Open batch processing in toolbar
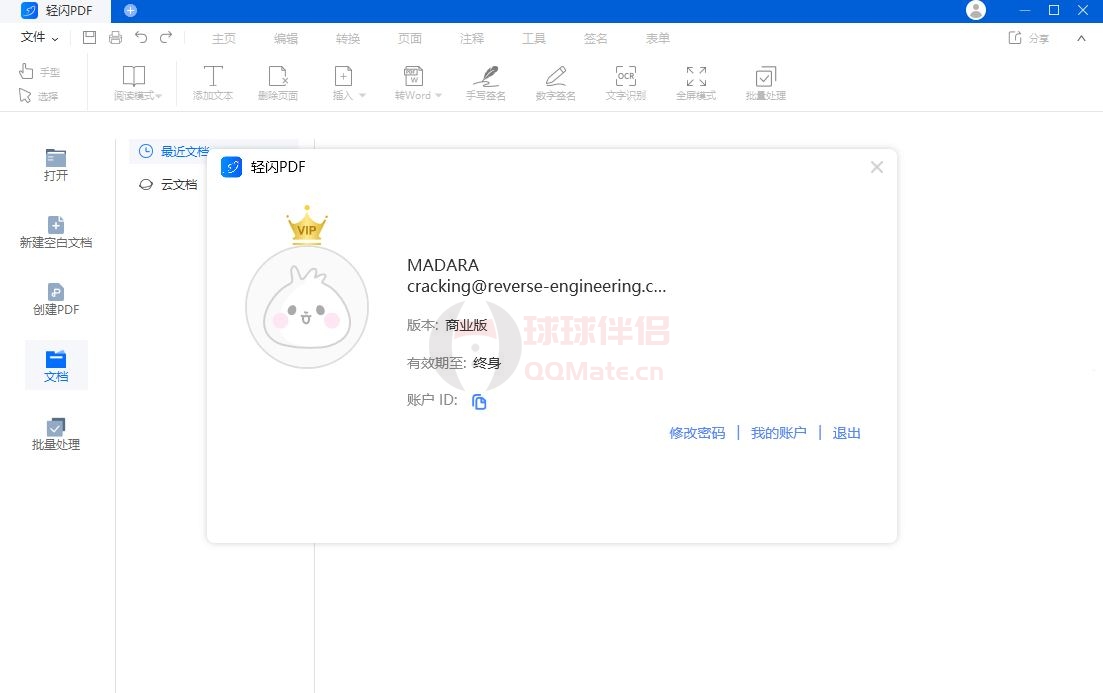Viewport: 1103px width, 693px height. (x=765, y=82)
